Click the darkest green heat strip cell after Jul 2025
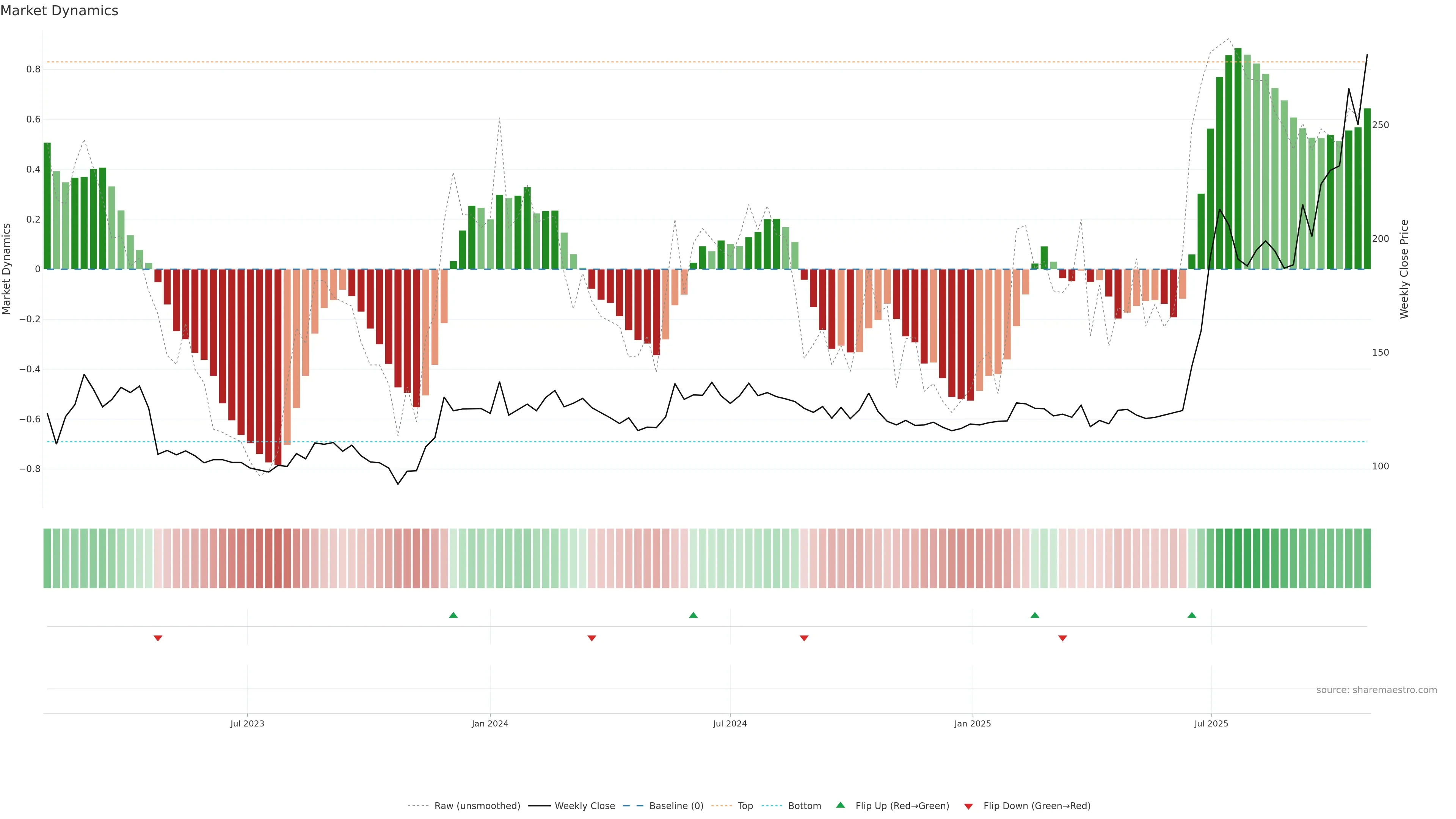This screenshot has width=1456, height=819. (1238, 559)
